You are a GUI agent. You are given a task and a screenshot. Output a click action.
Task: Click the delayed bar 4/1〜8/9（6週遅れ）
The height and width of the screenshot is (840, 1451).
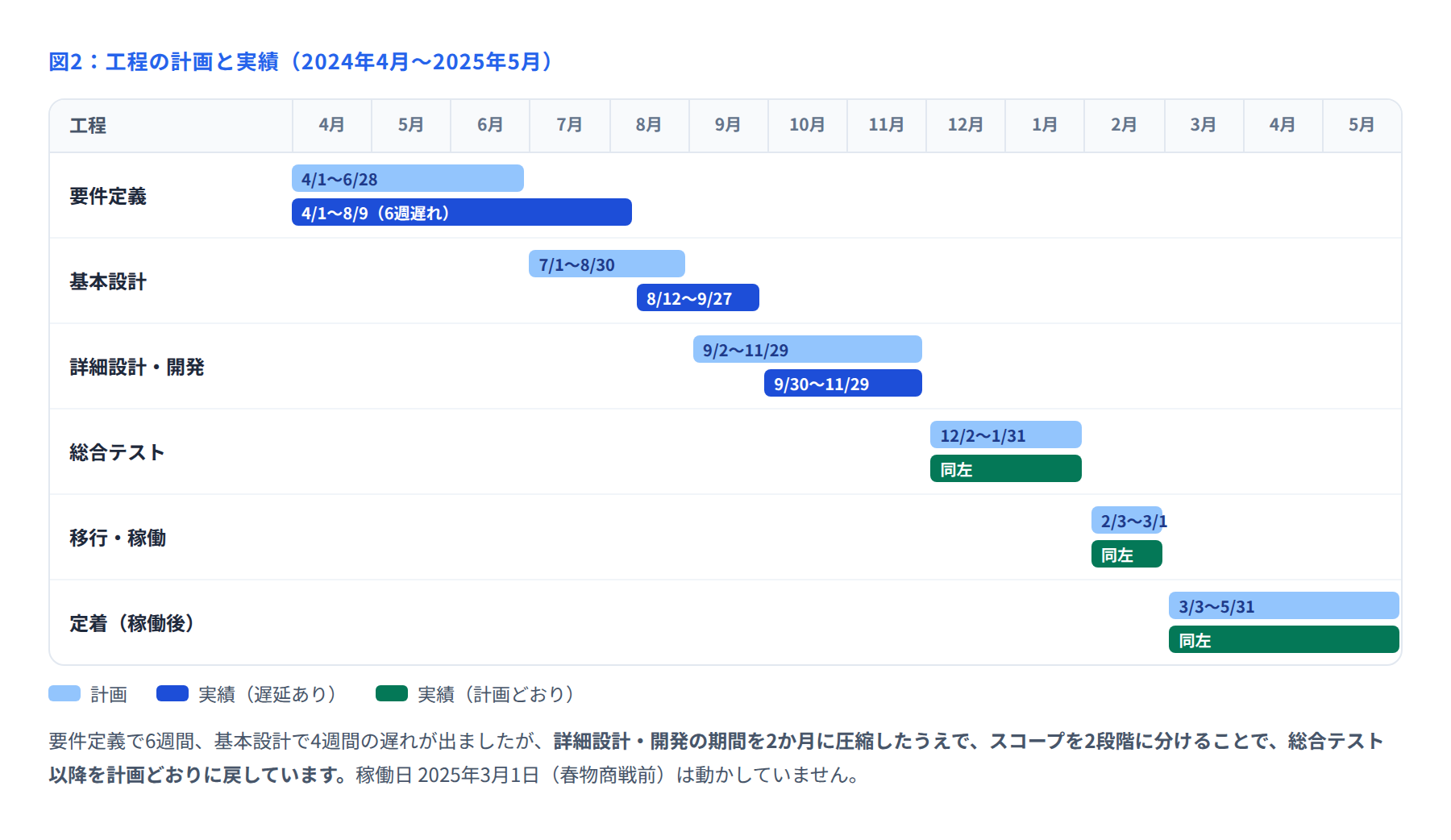(x=462, y=212)
